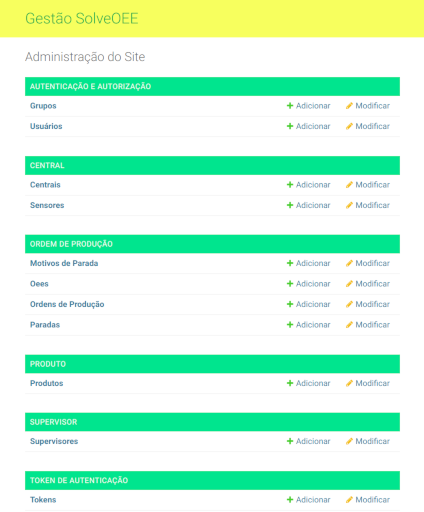The image size is (424, 512).
Task: Click the pencil icon in Sensores row
Action: [x=349, y=205]
